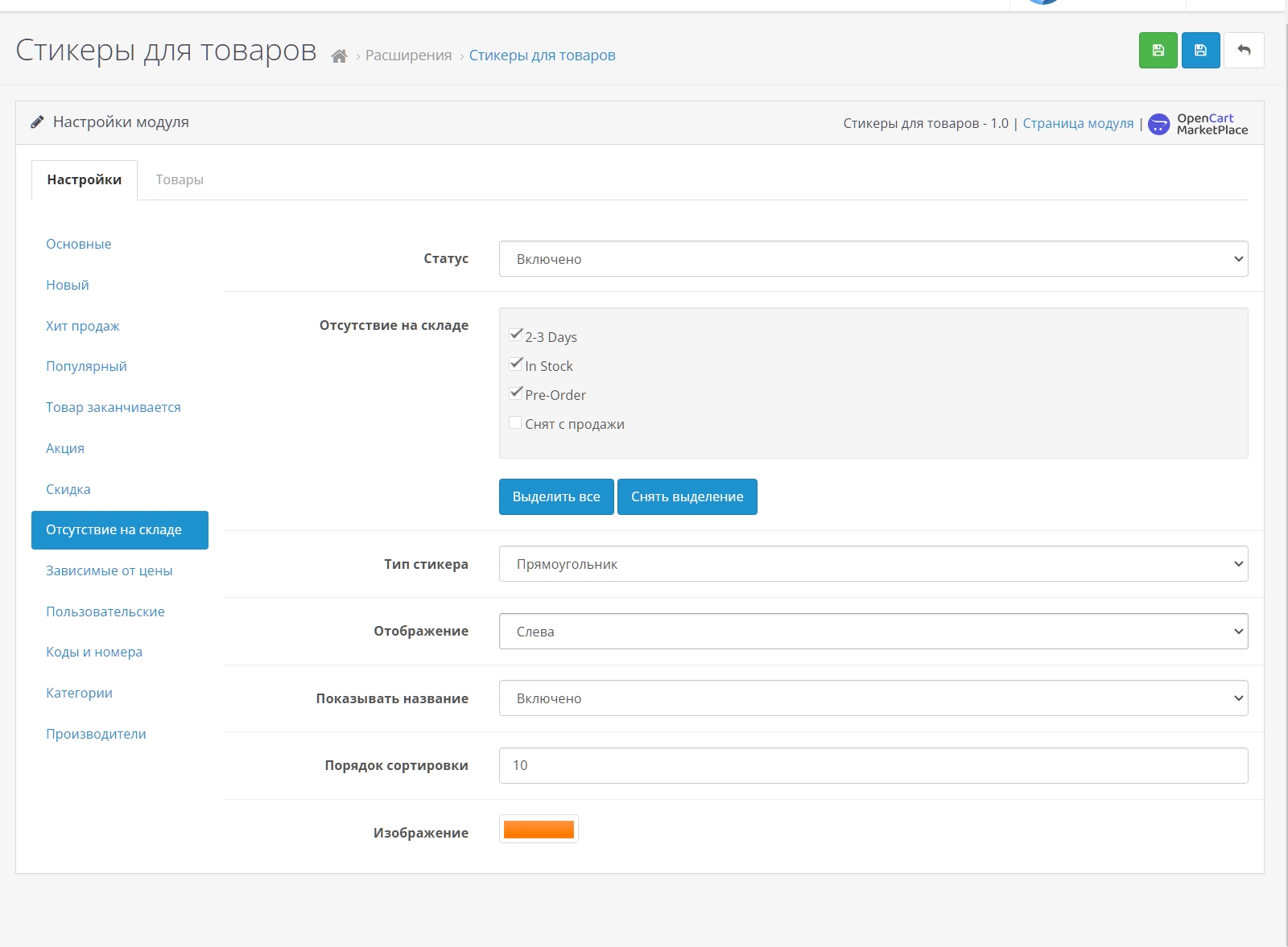Click the pencil icon beside Настройки модуля

coord(37,122)
